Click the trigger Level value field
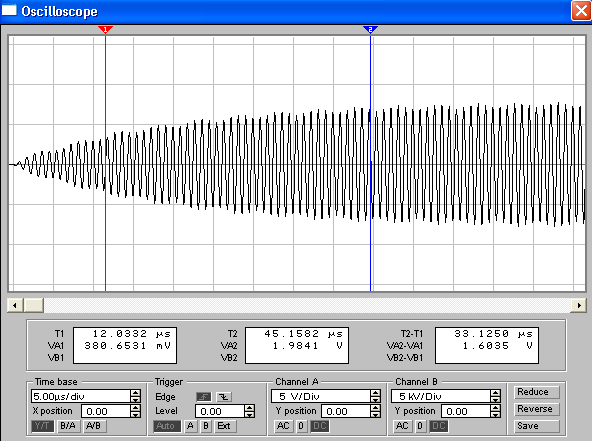 pyautogui.click(x=220, y=411)
